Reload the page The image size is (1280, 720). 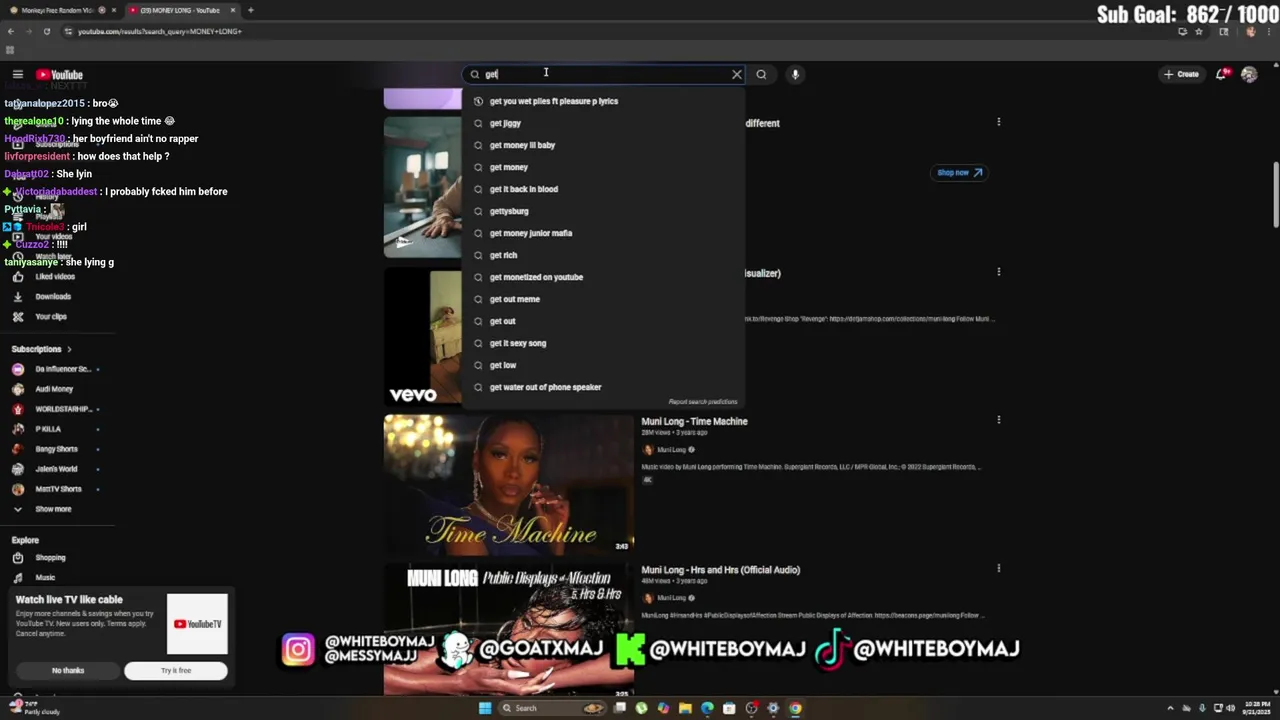tap(46, 31)
